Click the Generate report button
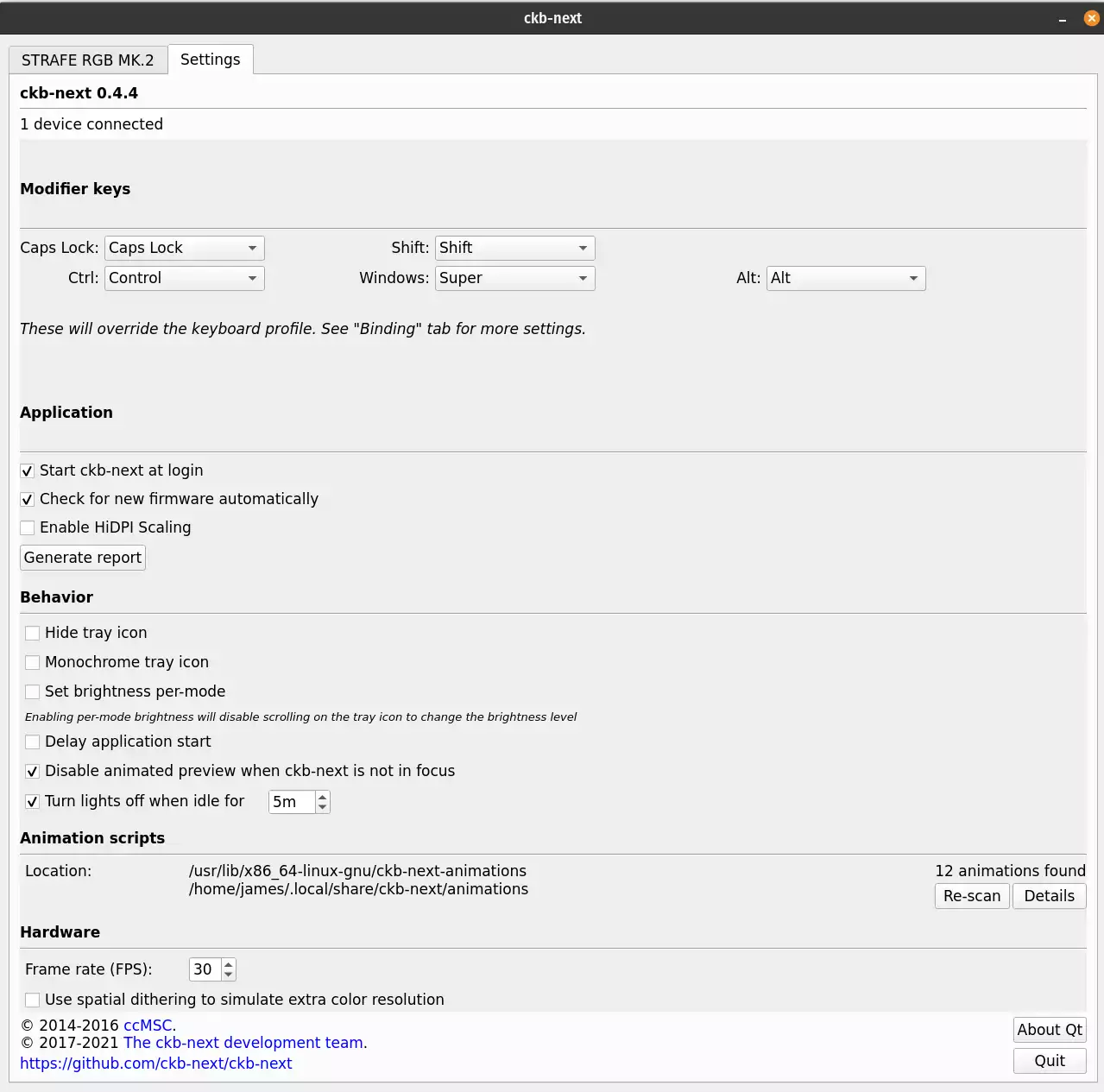The height and width of the screenshot is (1092, 1104). click(83, 558)
